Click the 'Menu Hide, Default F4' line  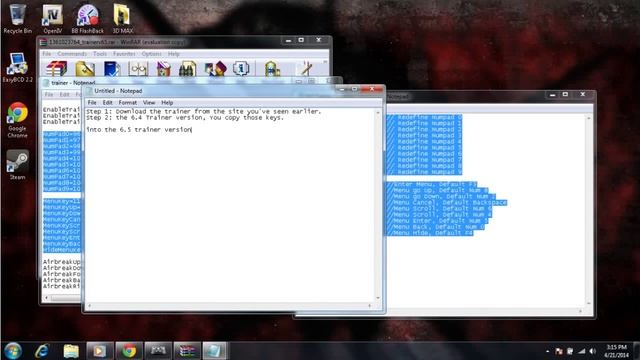pos(430,233)
